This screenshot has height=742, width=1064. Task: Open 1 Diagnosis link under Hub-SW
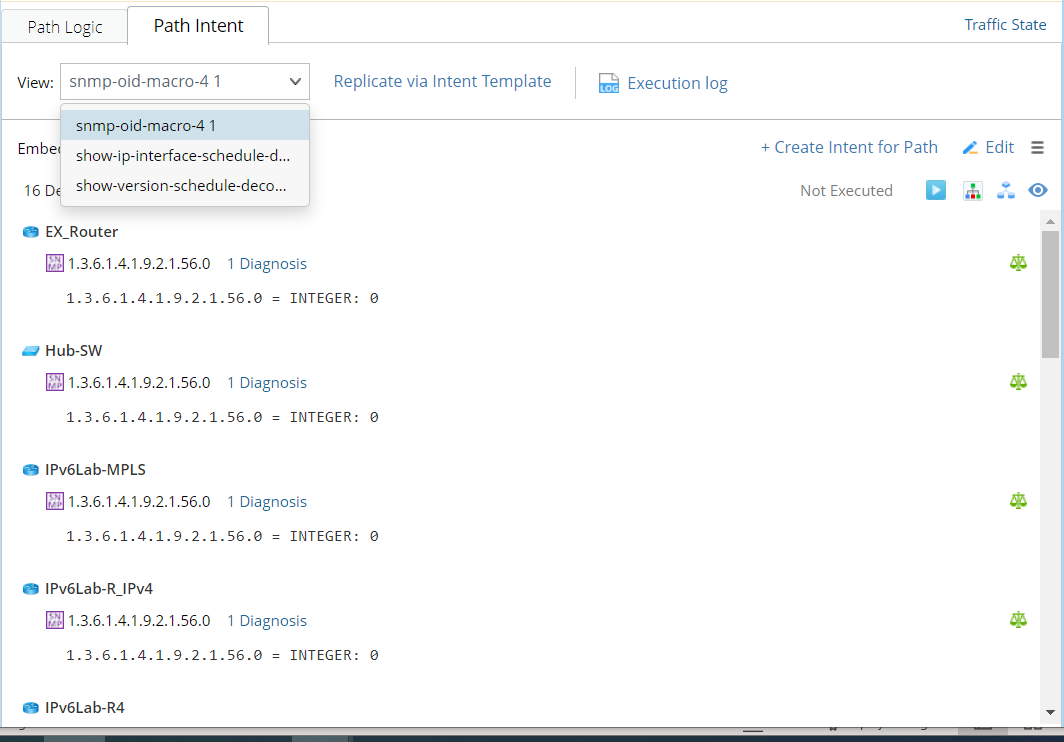pos(267,382)
